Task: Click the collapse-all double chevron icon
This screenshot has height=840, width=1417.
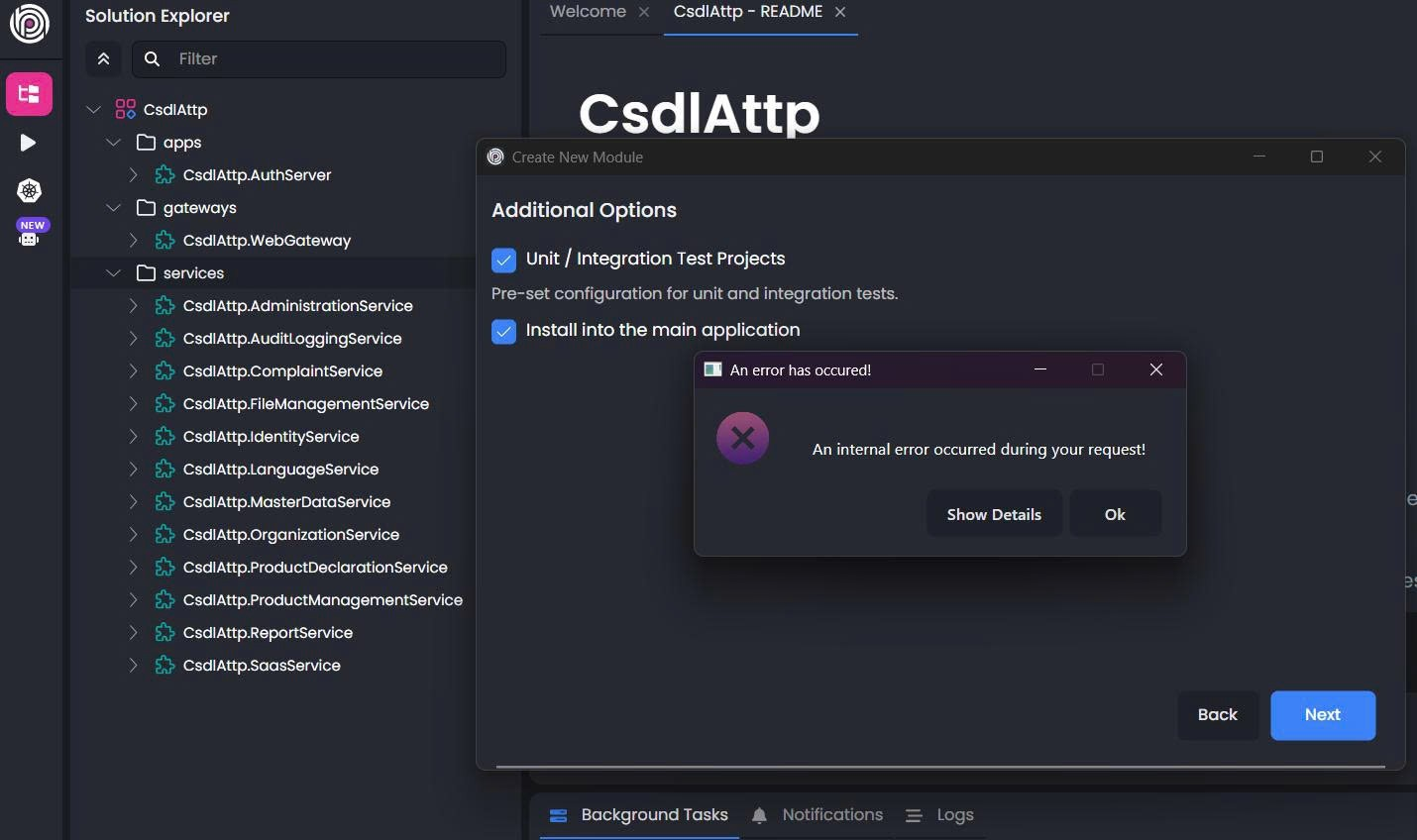Action: [103, 59]
